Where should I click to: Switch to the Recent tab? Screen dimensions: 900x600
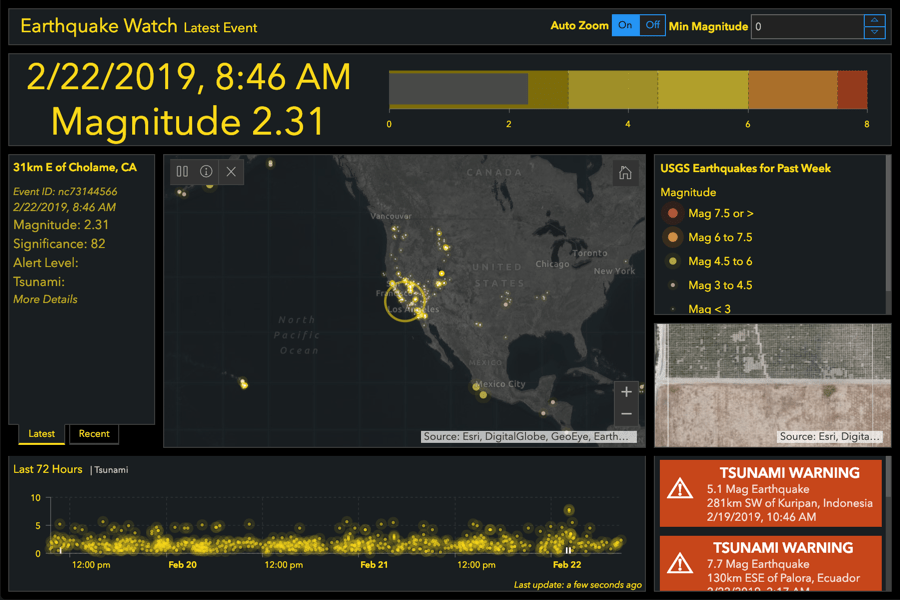(x=94, y=434)
